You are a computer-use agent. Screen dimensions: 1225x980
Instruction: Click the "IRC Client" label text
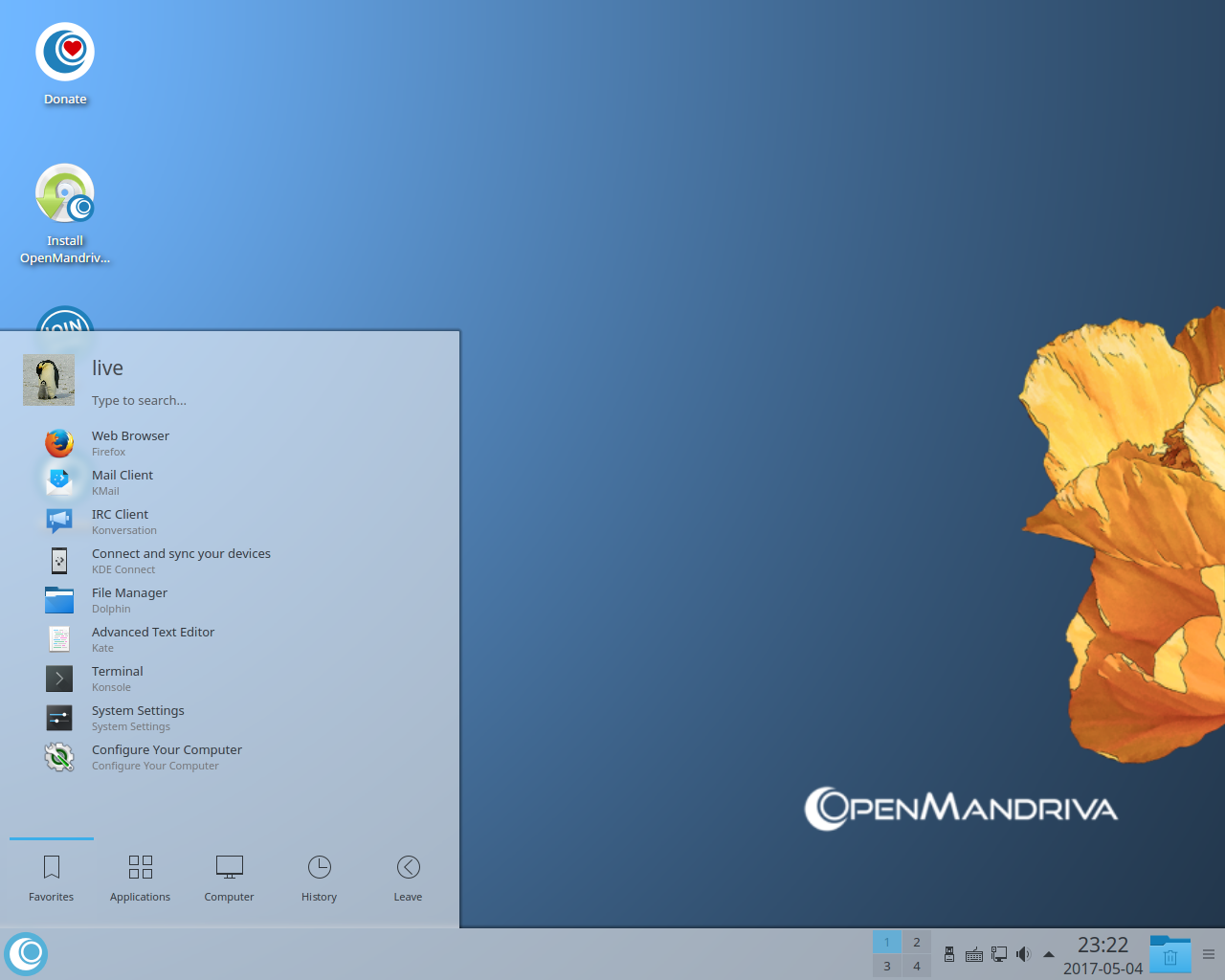pyautogui.click(x=120, y=514)
